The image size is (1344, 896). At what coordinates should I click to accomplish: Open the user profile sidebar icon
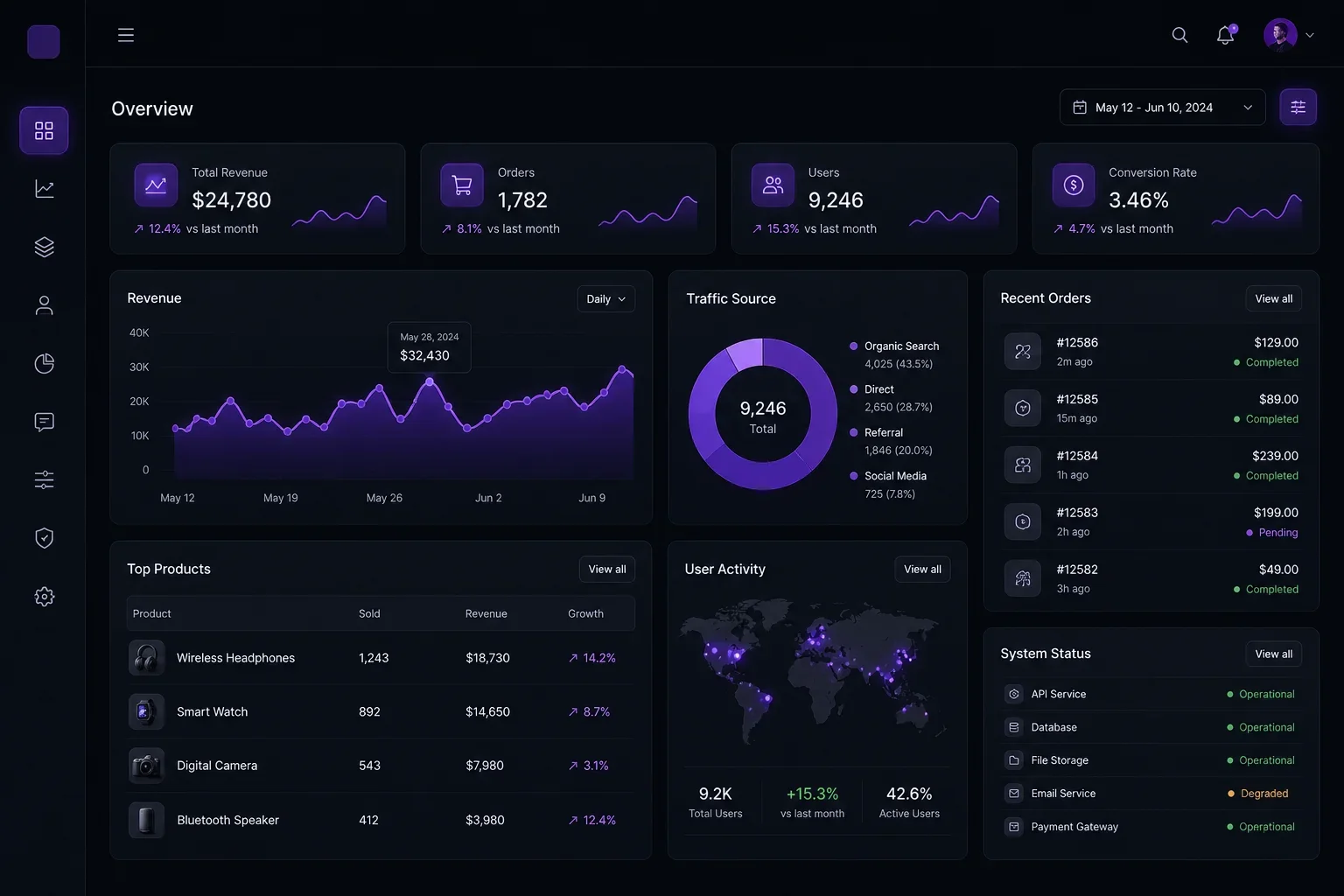coord(44,305)
